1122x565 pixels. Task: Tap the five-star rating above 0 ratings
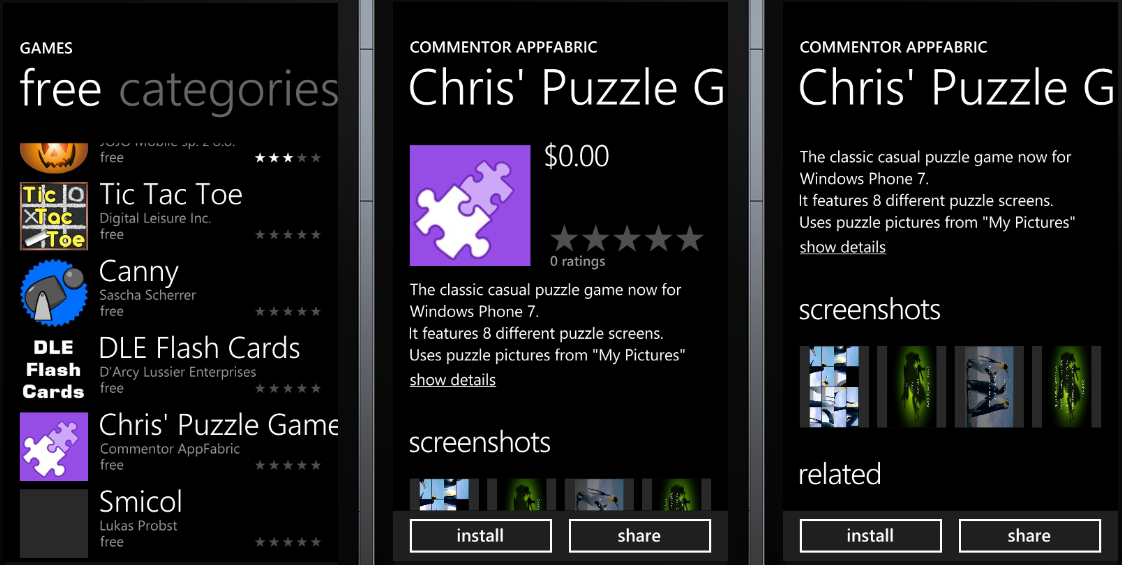point(627,238)
